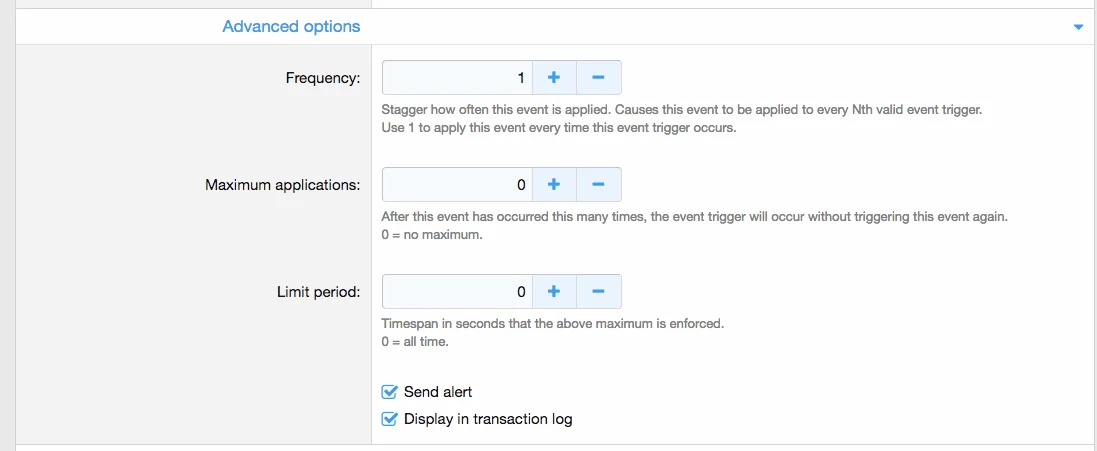Decrease Frequency with the minus button

tap(598, 77)
